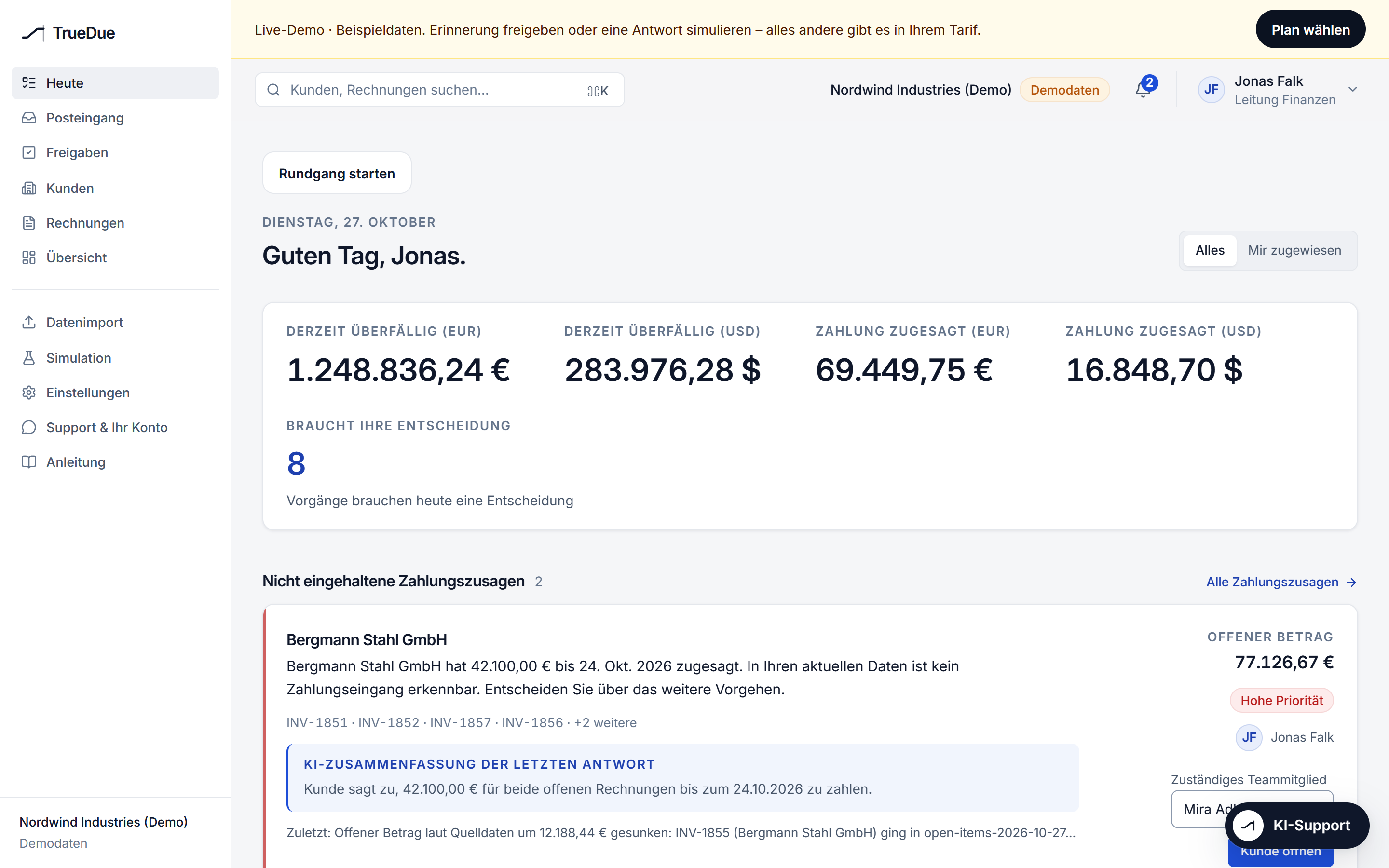Image resolution: width=1389 pixels, height=868 pixels.
Task: Navigate to Rechnungen
Action: [x=115, y=223]
